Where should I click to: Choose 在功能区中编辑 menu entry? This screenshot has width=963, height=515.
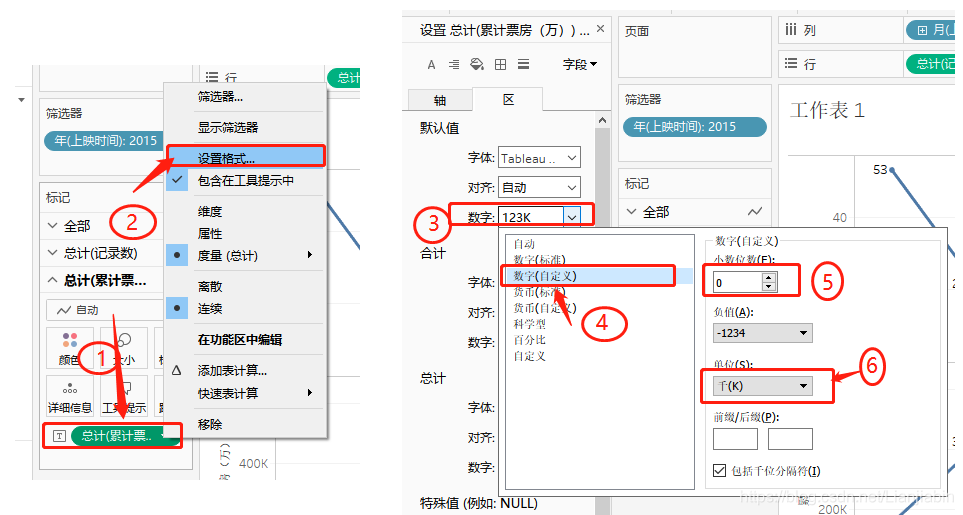point(245,339)
